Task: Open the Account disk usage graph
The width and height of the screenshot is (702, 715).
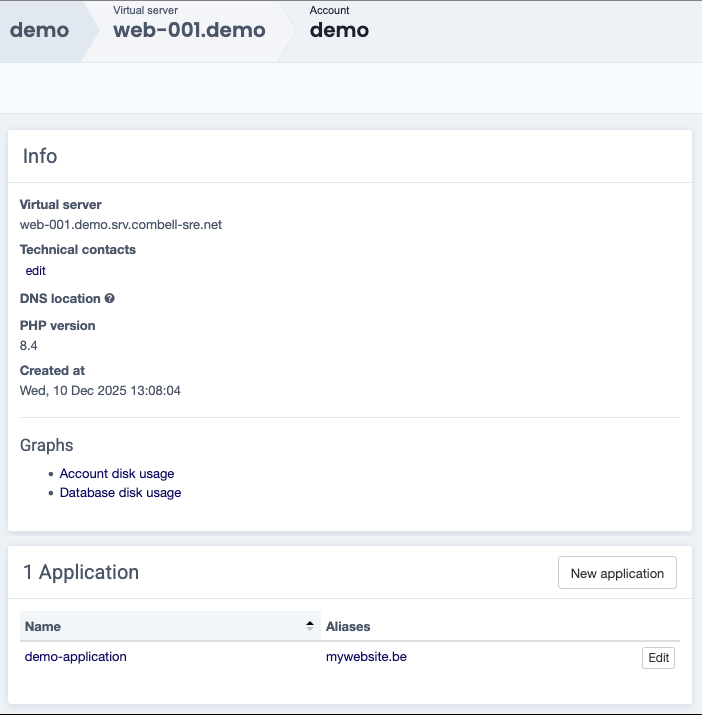Action: (x=117, y=474)
